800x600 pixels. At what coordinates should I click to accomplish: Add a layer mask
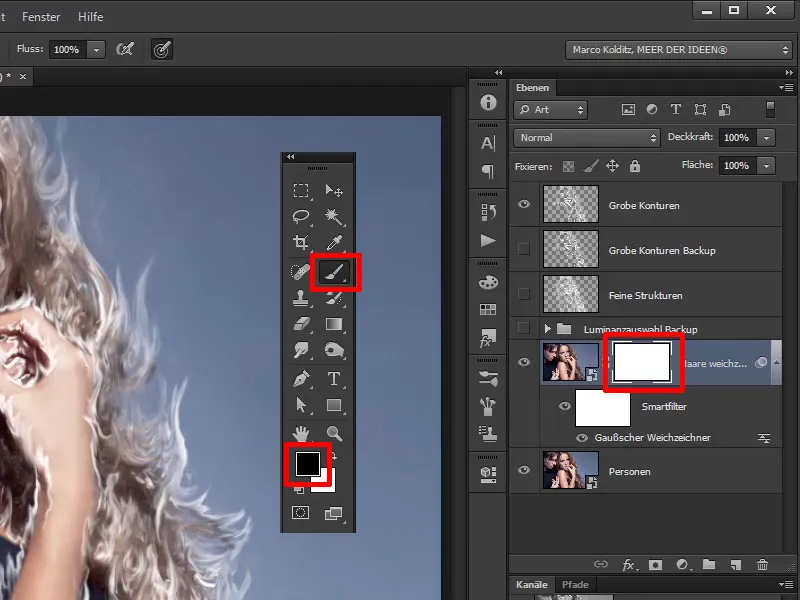pos(655,564)
